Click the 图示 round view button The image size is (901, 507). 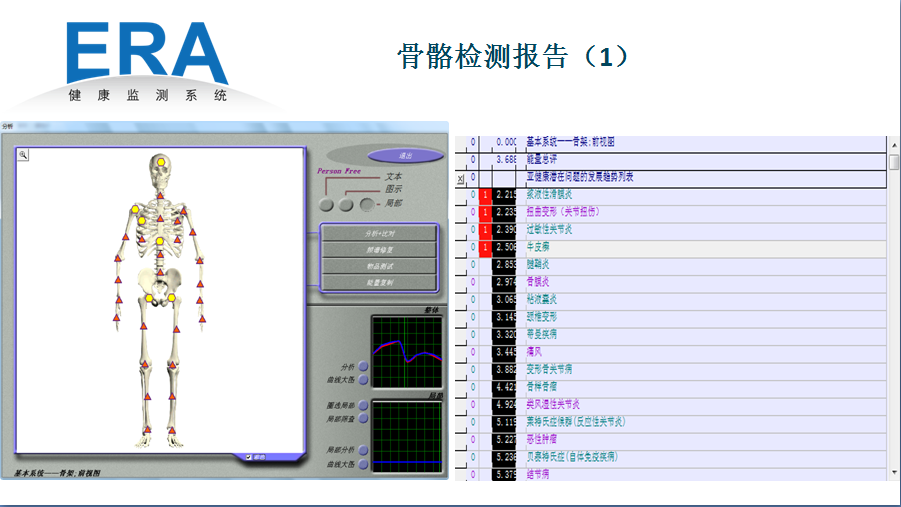[x=346, y=205]
